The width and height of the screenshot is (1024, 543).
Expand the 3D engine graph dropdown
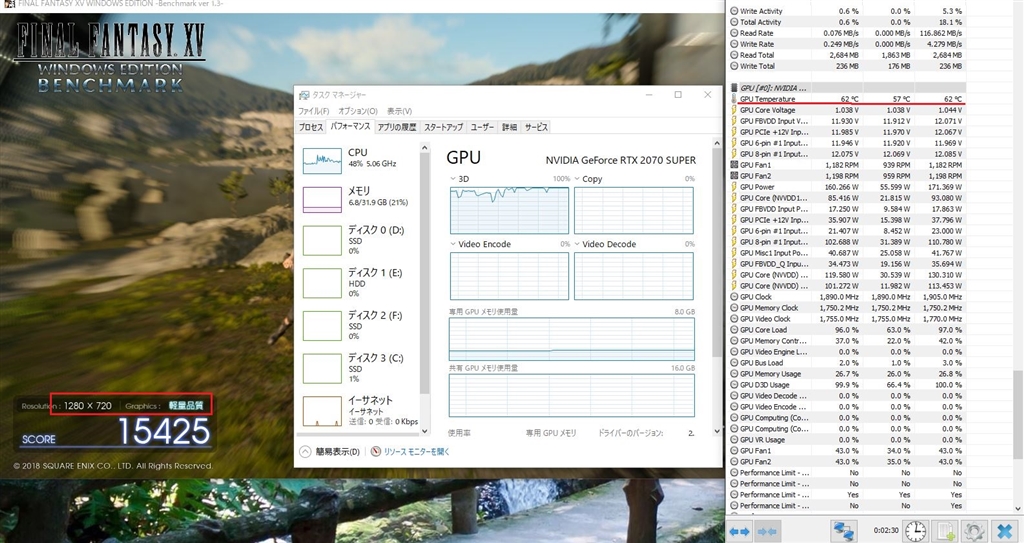point(453,179)
